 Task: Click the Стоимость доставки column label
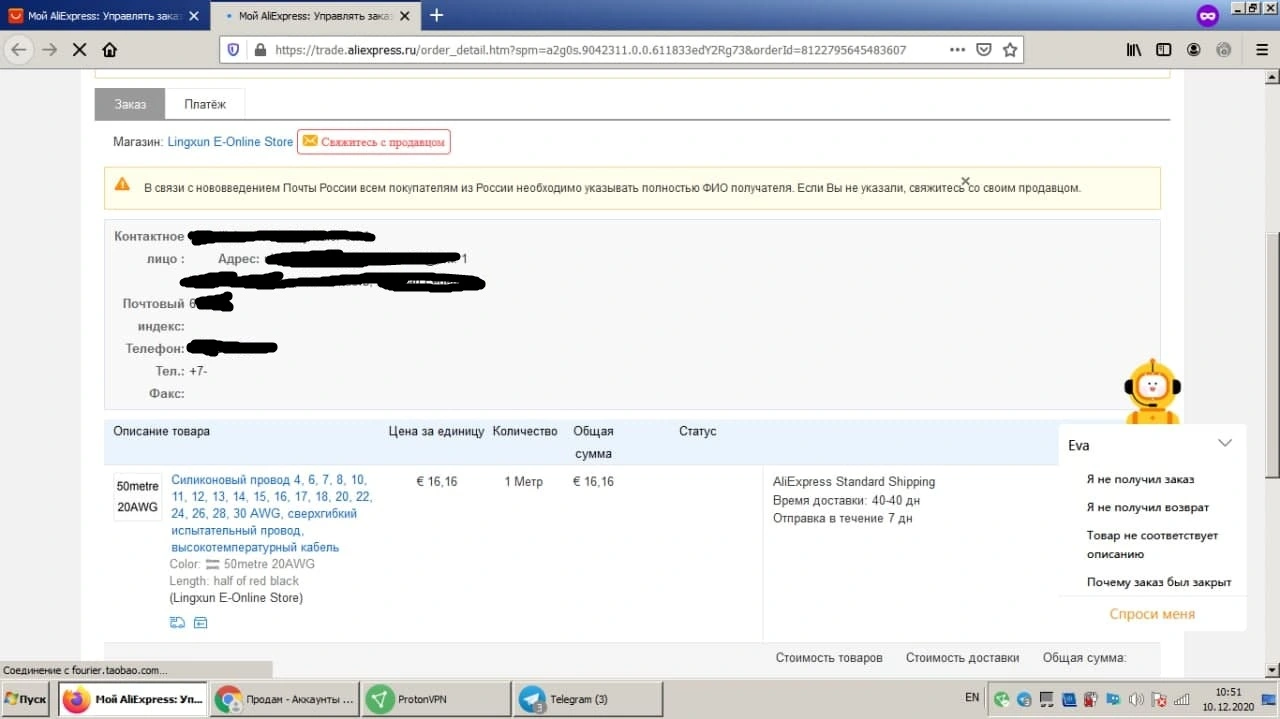962,658
